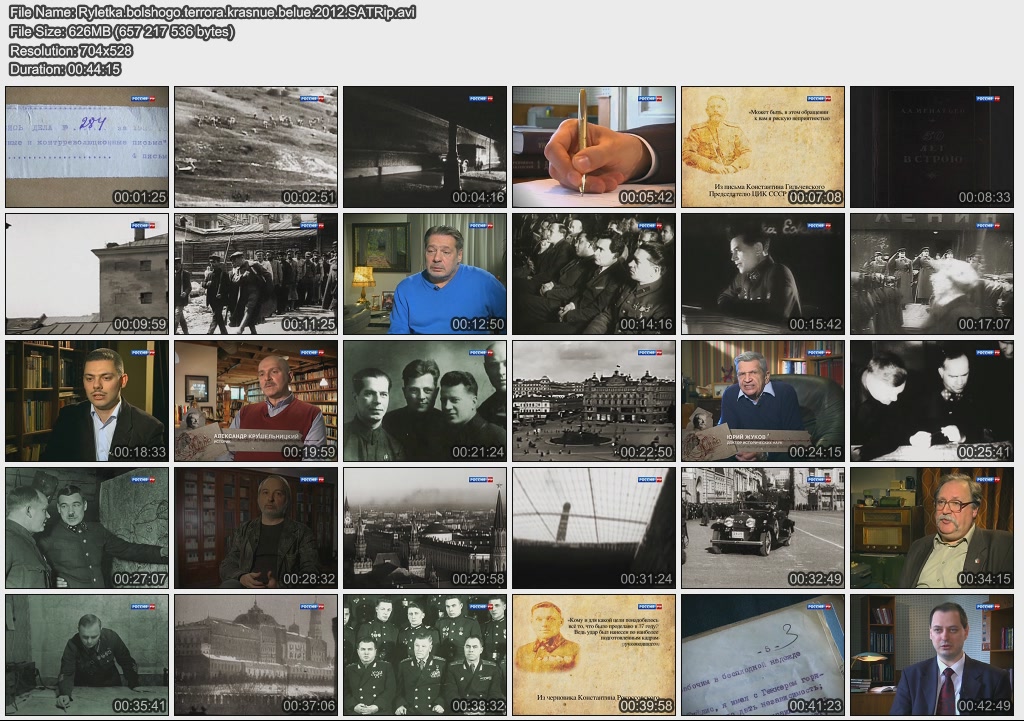Select the 00:18:33 thumbnail of man by bookshelf
1024x721 pixels.
87,401
